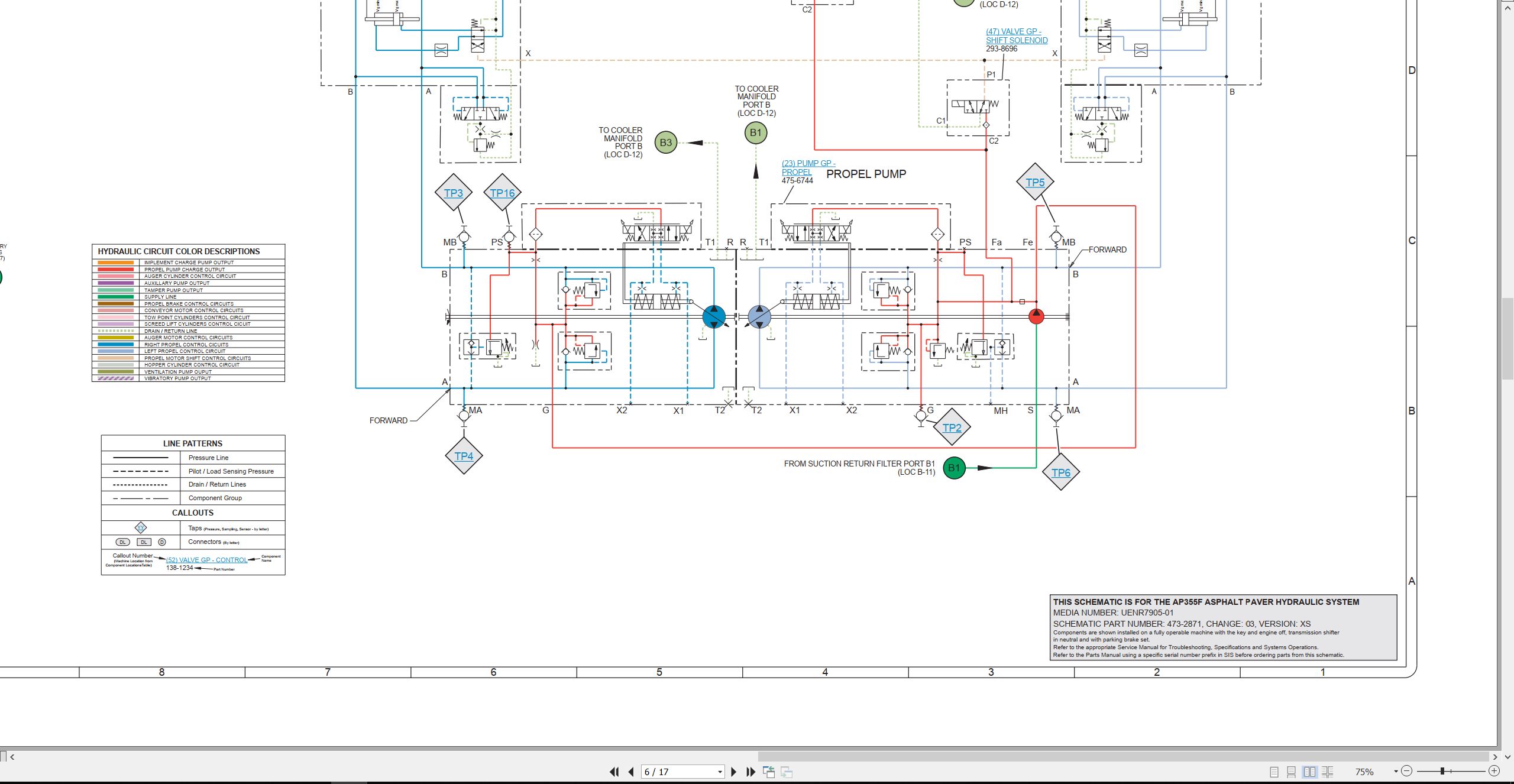1514x784 pixels.
Task: Switch to continuous facing layout
Action: coord(1328,772)
